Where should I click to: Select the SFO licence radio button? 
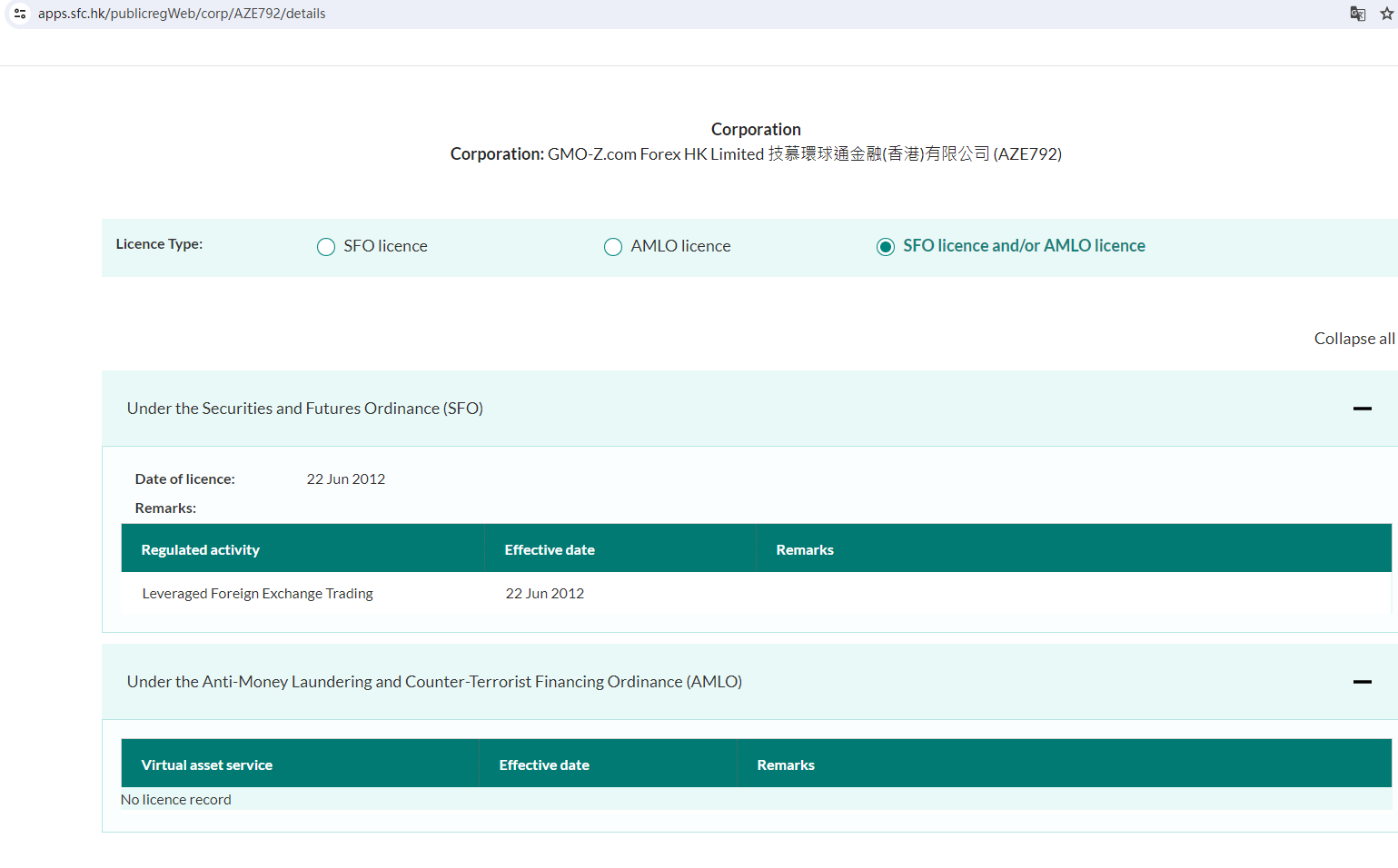tap(326, 247)
